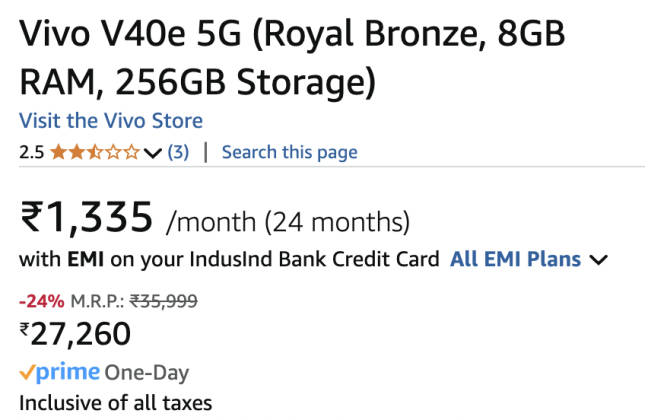
Task: Click the last empty star icon
Action: pyautogui.click(x=133, y=153)
